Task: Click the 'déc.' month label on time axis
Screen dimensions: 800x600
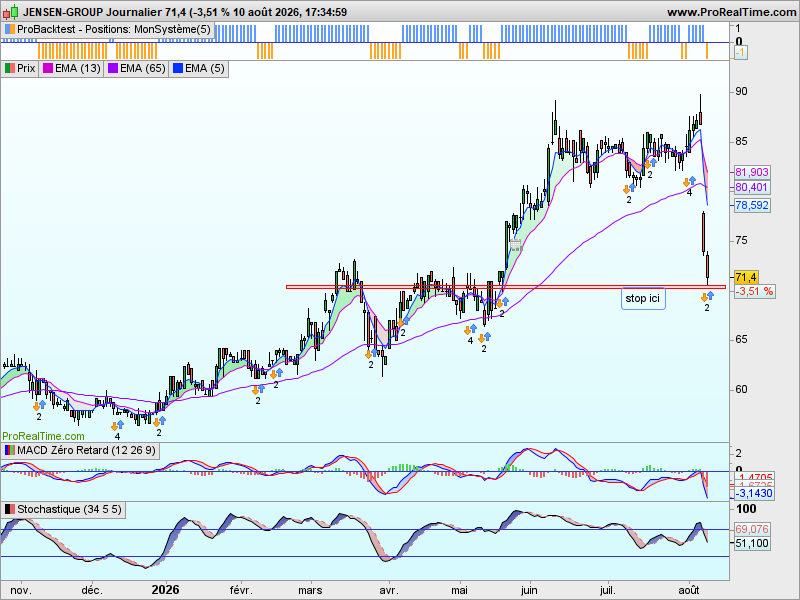Action: [92, 590]
